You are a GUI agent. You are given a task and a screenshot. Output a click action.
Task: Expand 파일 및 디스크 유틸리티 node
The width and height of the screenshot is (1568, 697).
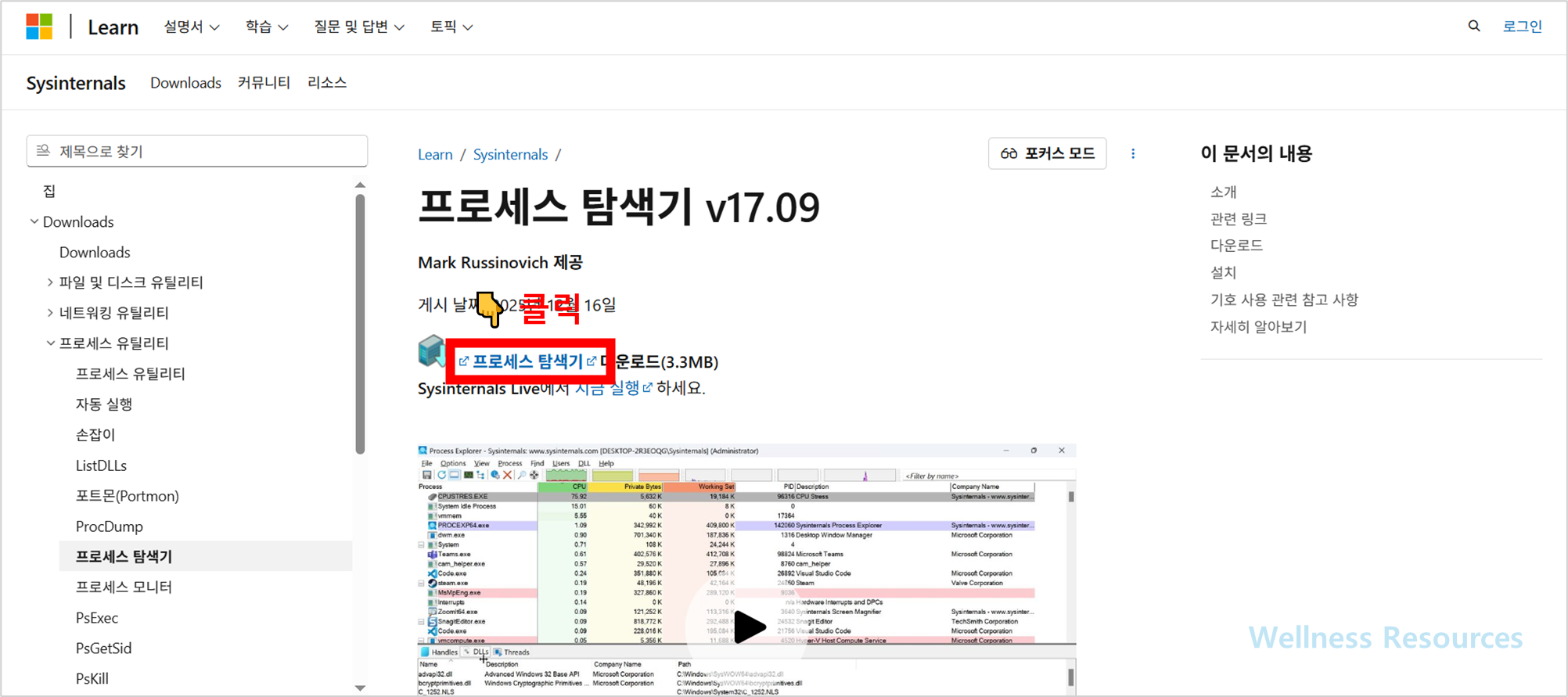(x=50, y=282)
